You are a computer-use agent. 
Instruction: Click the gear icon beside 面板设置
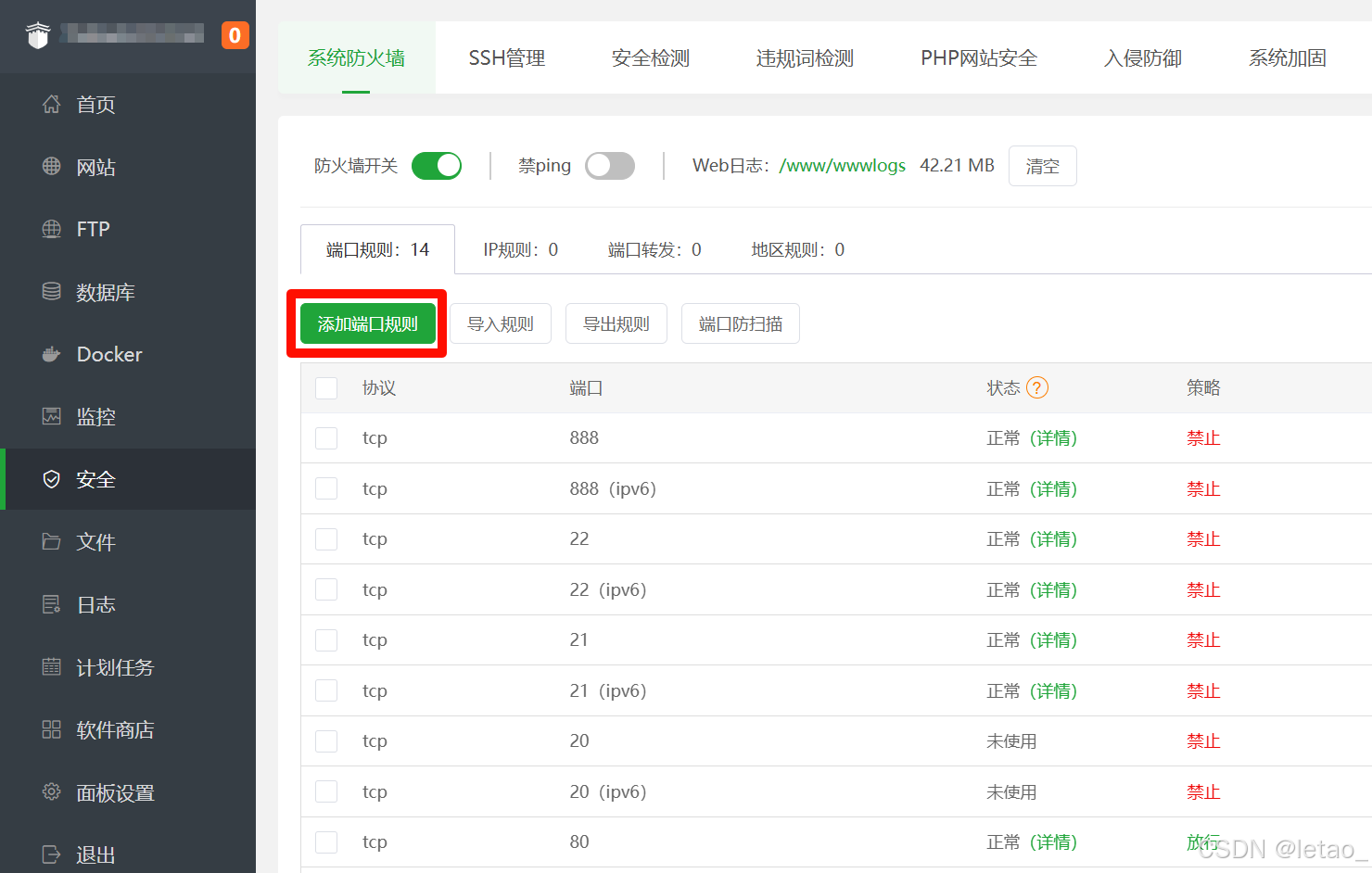(52, 791)
